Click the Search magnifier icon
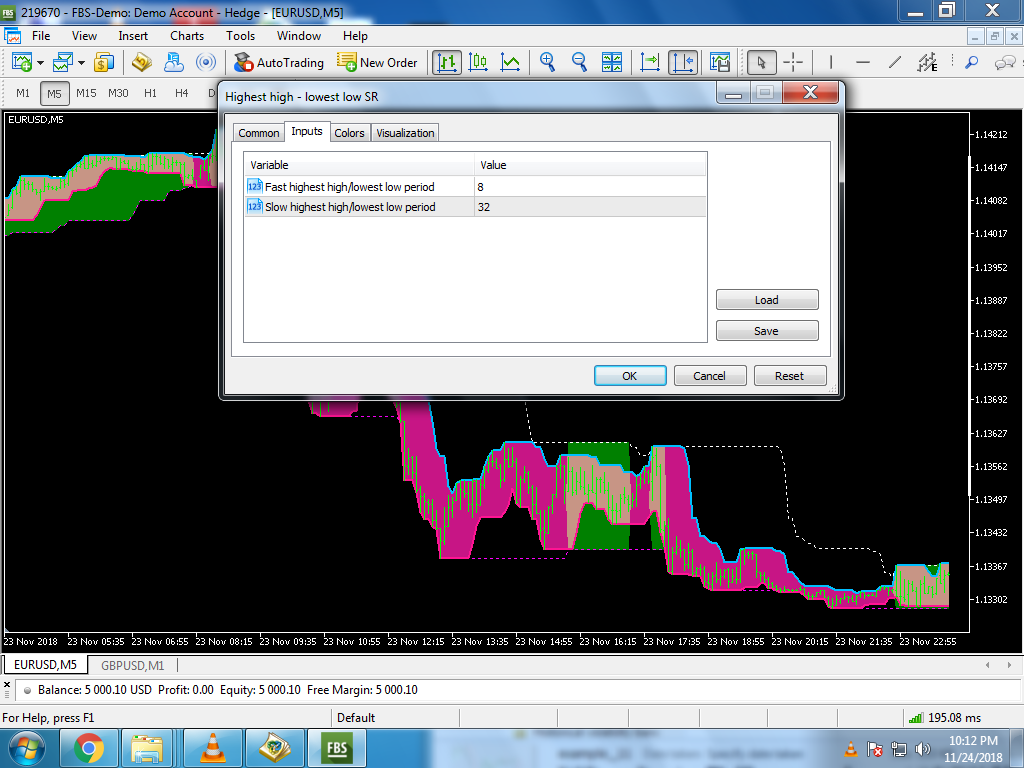The height and width of the screenshot is (768, 1024). [972, 63]
